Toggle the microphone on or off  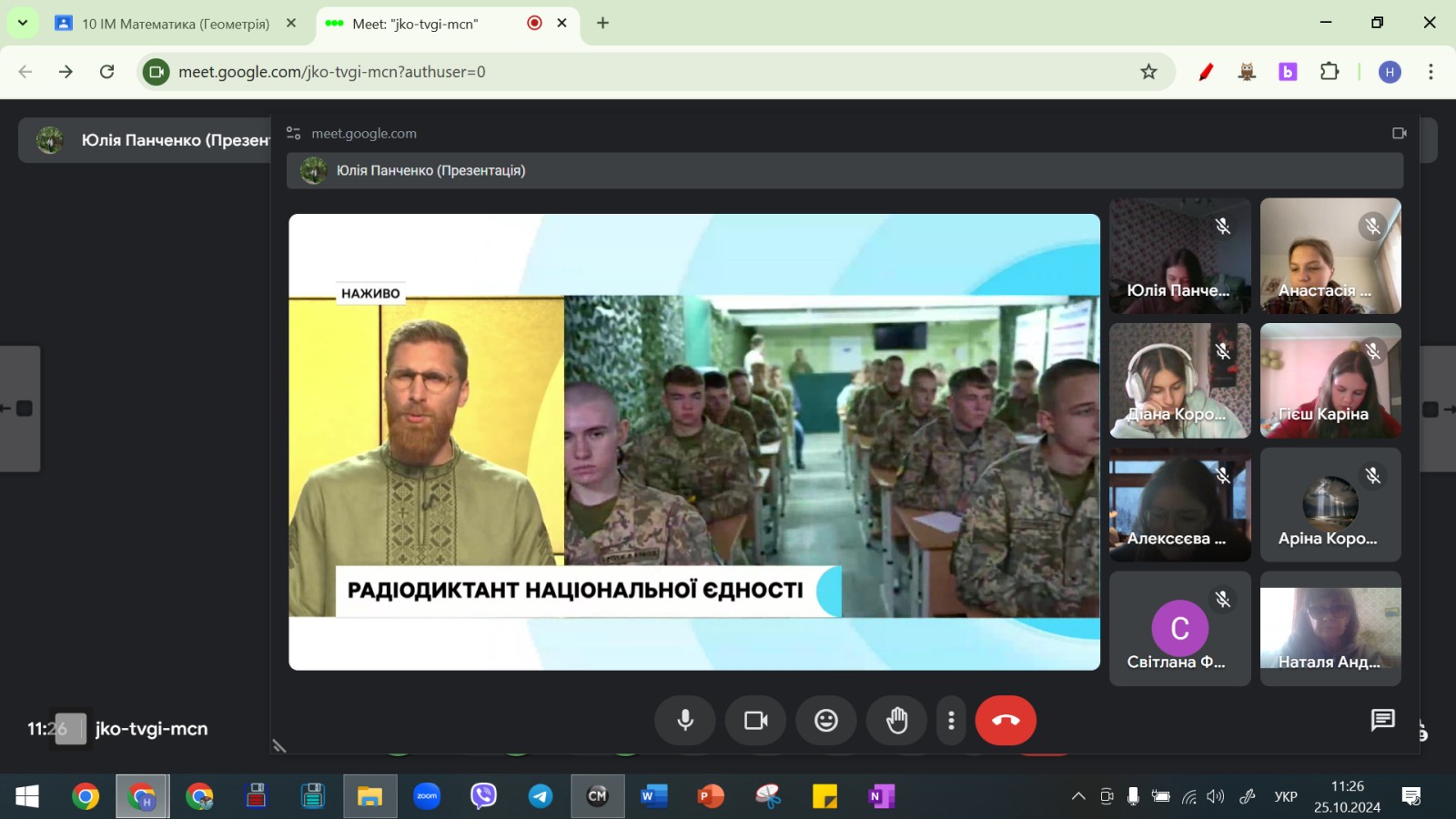pos(685,721)
